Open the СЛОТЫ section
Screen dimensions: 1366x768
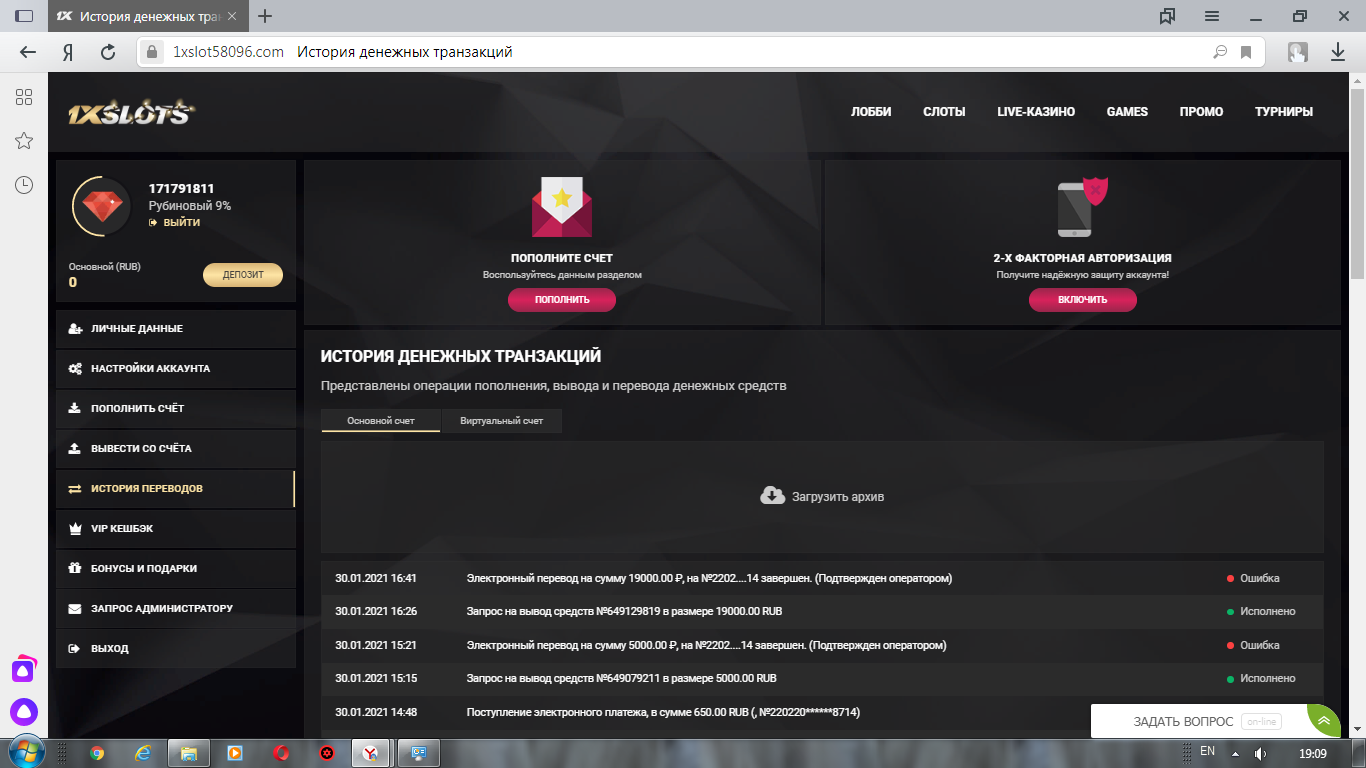944,112
